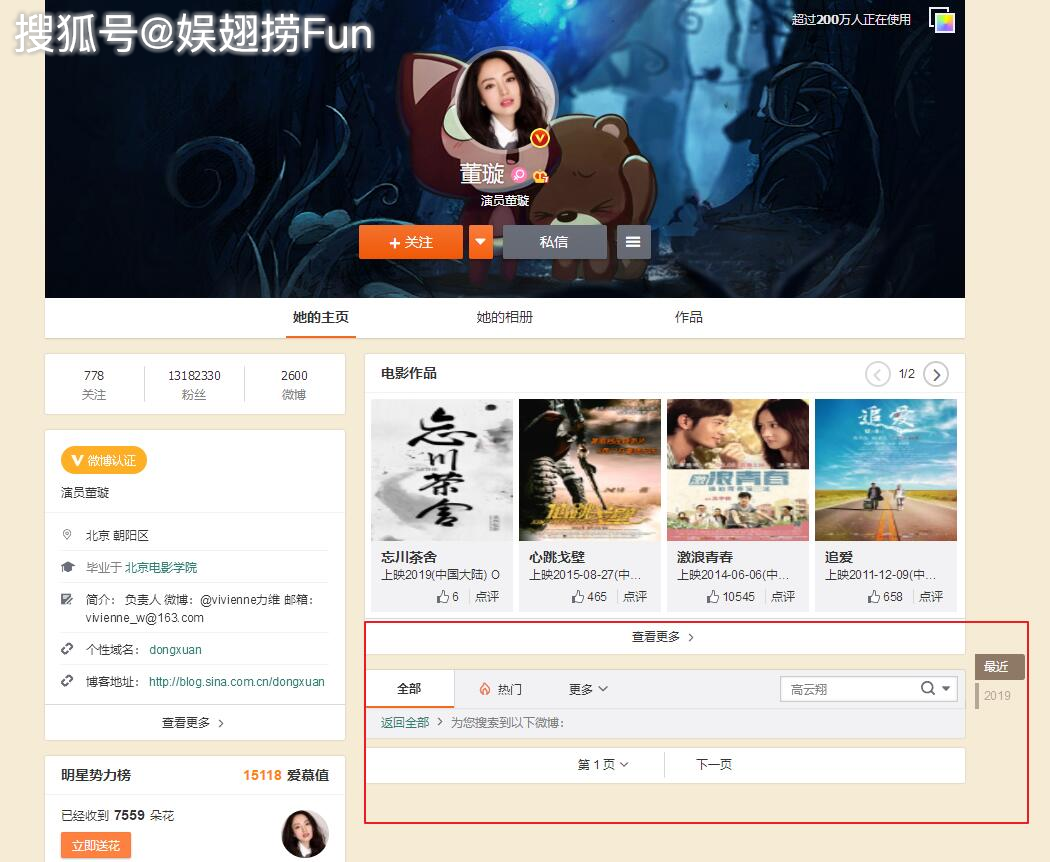
Task: Jump to the 2019 timeline marker
Action: 997,695
